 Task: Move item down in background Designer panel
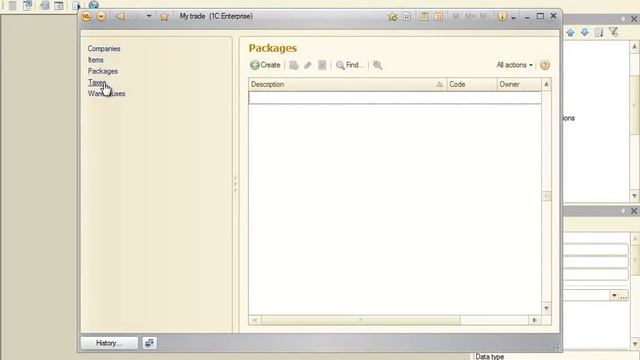(585, 32)
